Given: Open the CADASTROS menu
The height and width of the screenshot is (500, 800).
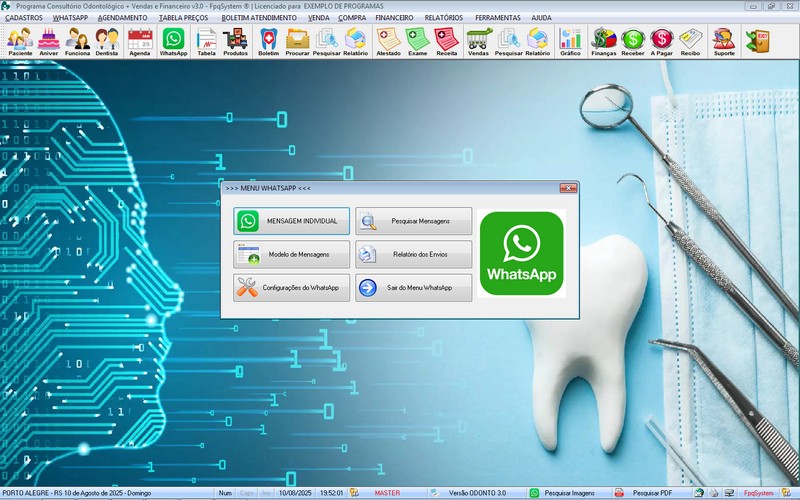Looking at the screenshot, I should tap(24, 18).
